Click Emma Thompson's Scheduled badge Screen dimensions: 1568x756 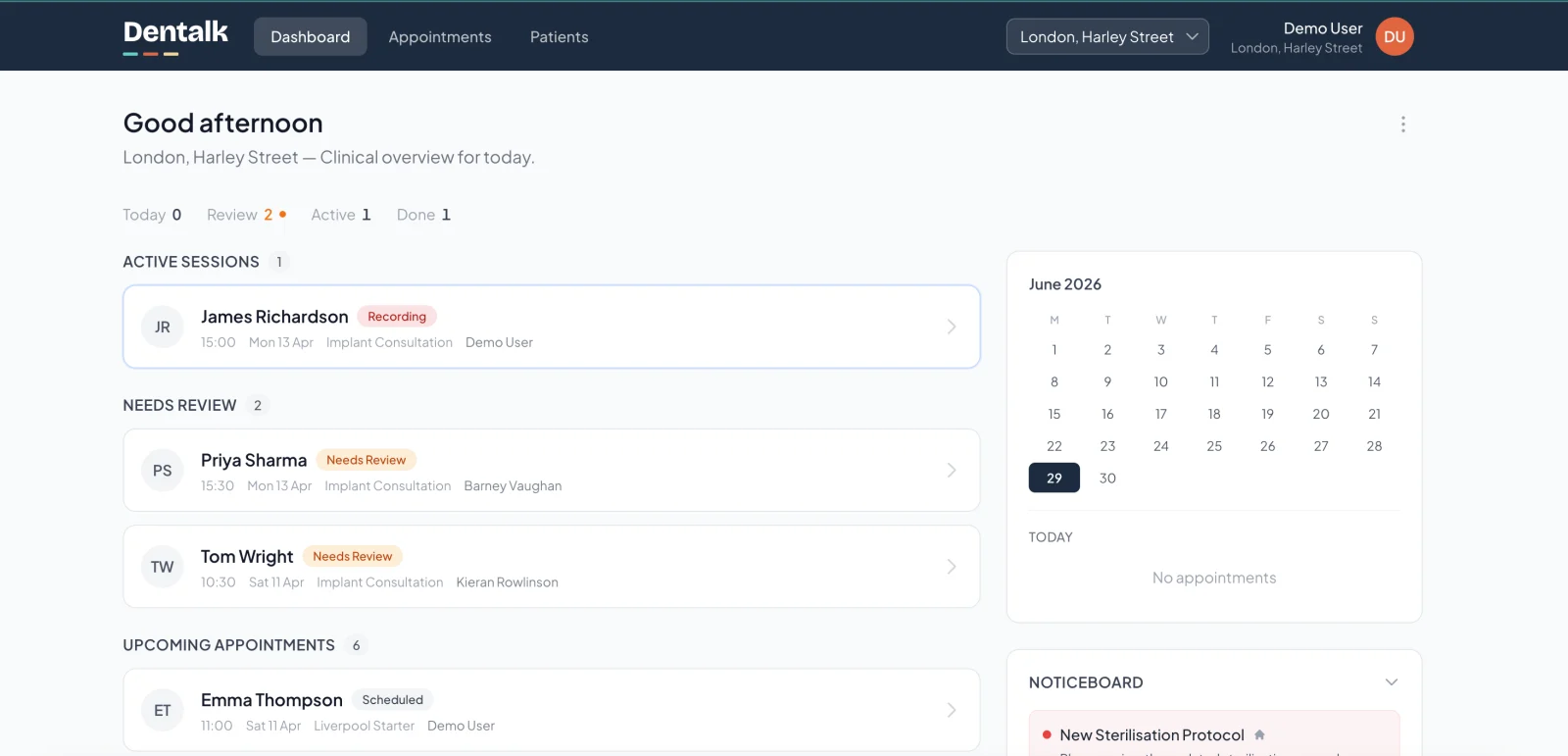pyautogui.click(x=392, y=700)
